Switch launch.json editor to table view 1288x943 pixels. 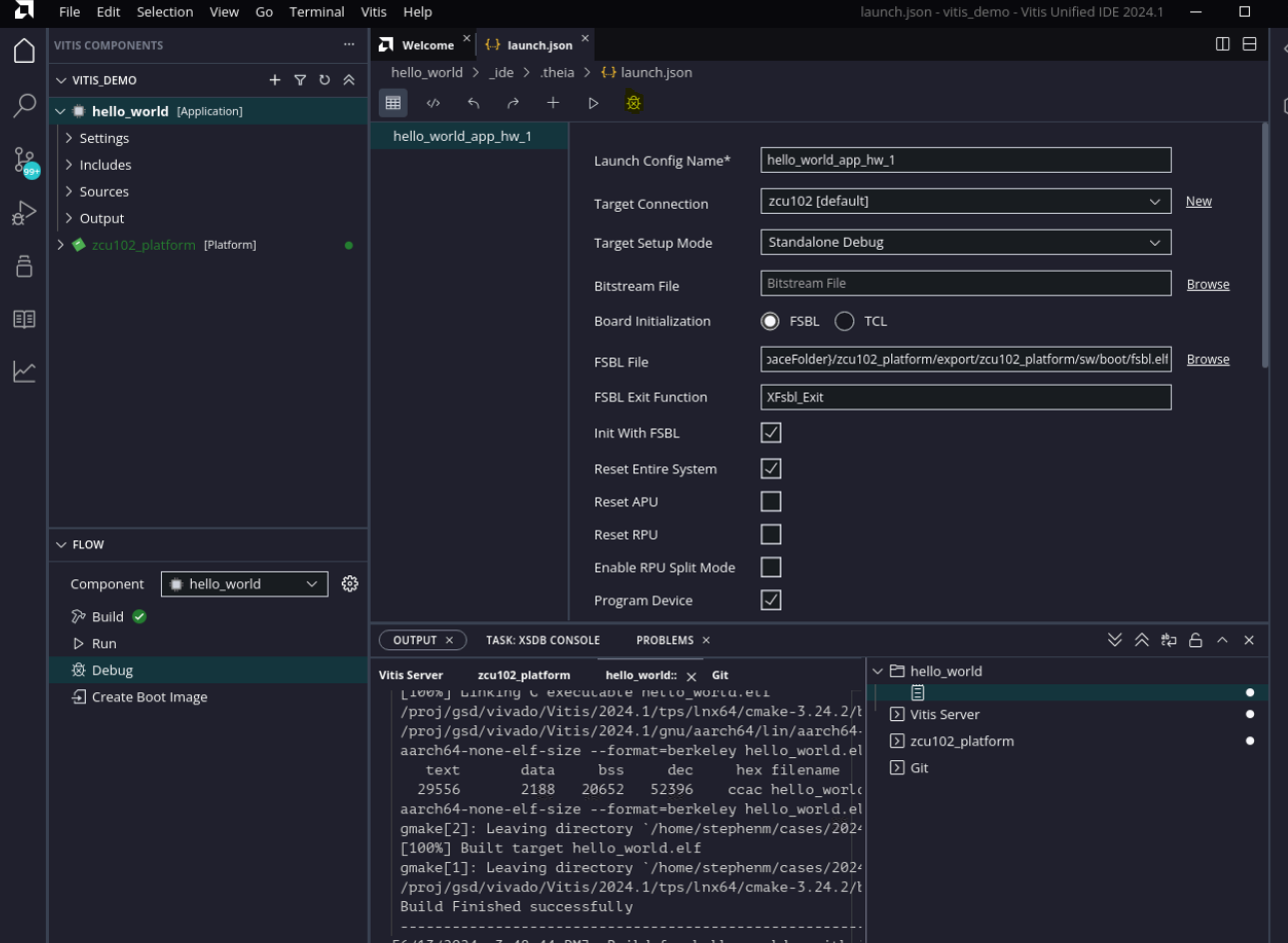393,103
